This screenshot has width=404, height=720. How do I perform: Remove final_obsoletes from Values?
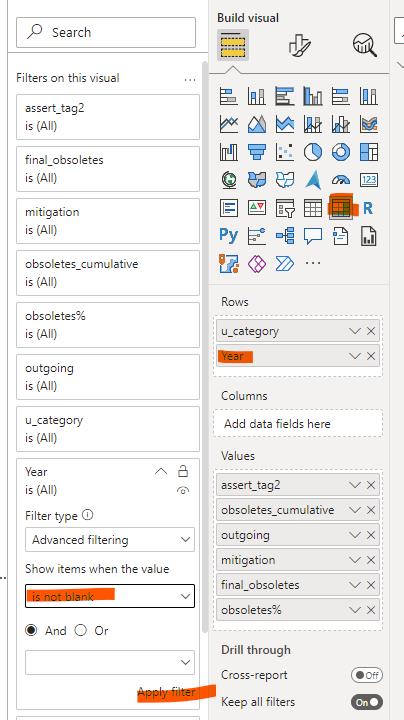click(x=371, y=585)
